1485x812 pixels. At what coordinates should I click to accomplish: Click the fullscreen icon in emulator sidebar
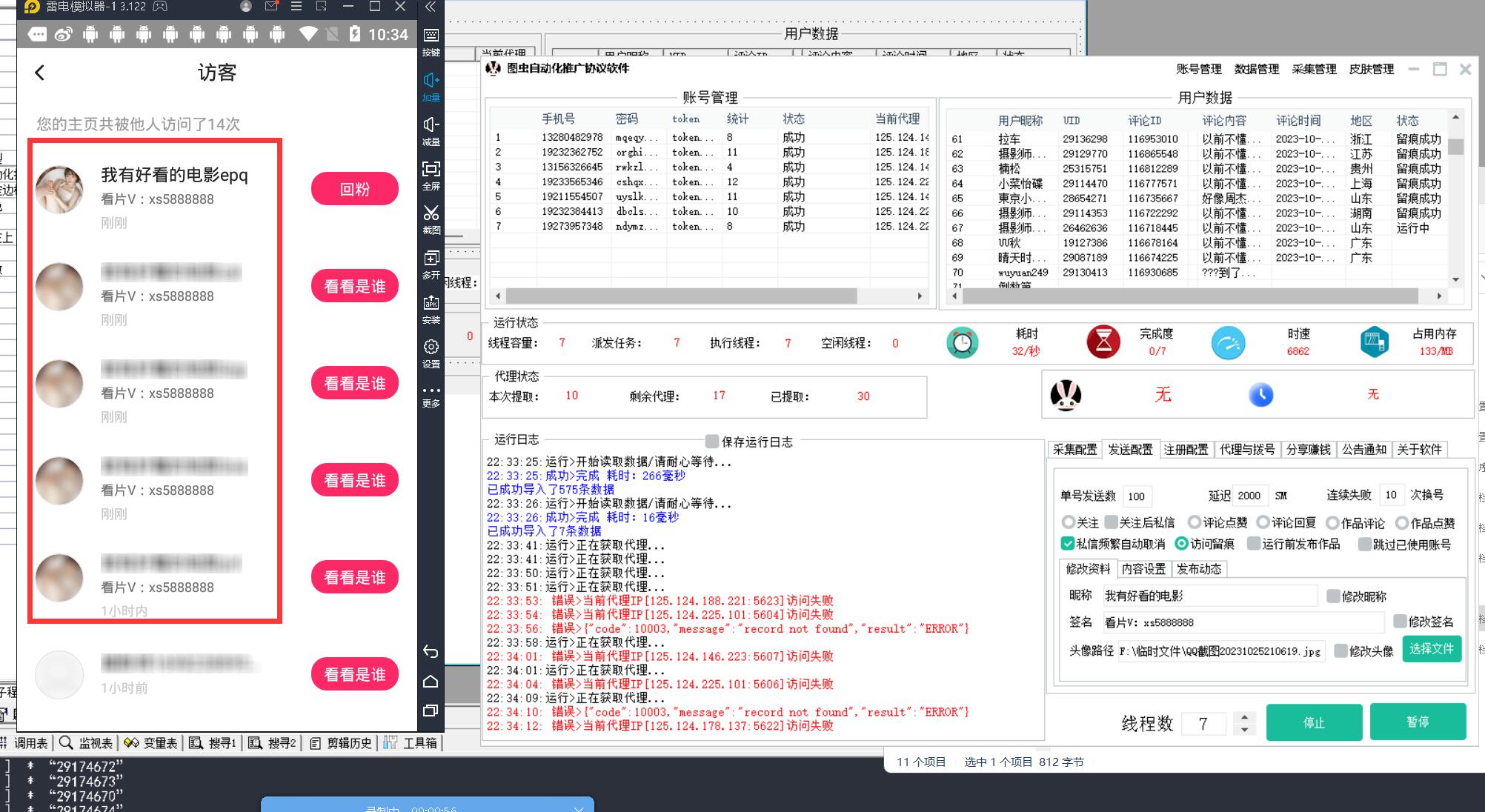[x=431, y=170]
